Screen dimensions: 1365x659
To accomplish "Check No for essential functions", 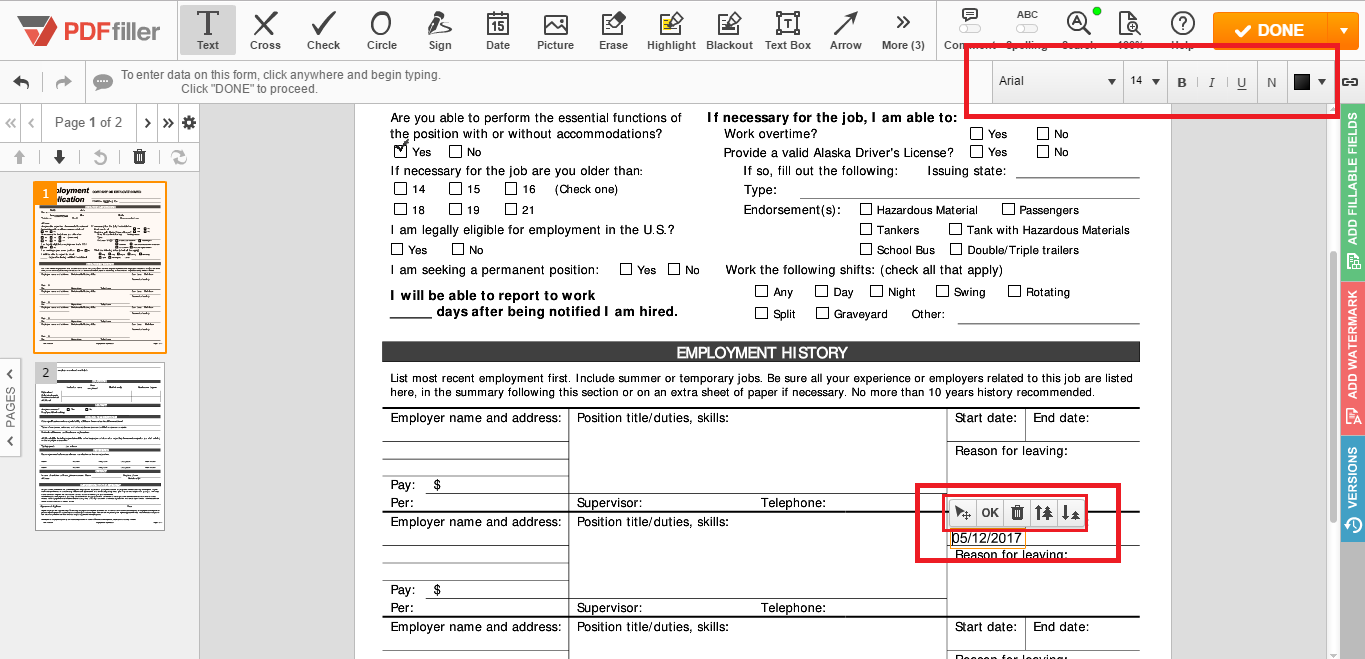I will coord(456,152).
